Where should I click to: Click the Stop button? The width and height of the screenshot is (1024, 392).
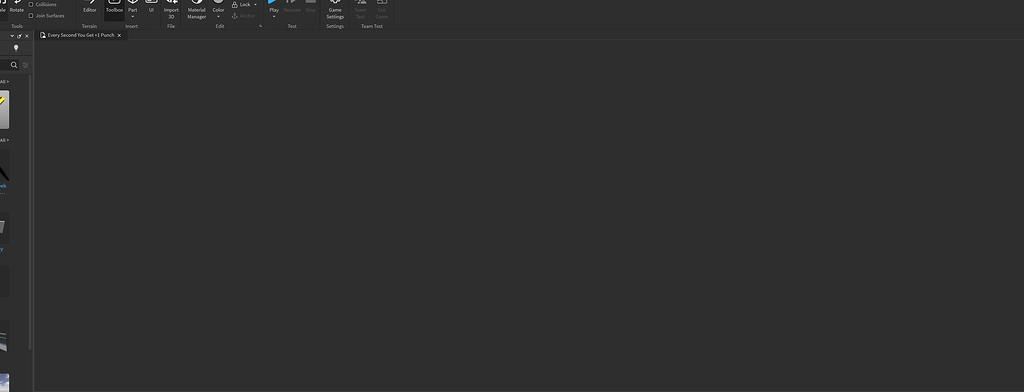(311, 7)
